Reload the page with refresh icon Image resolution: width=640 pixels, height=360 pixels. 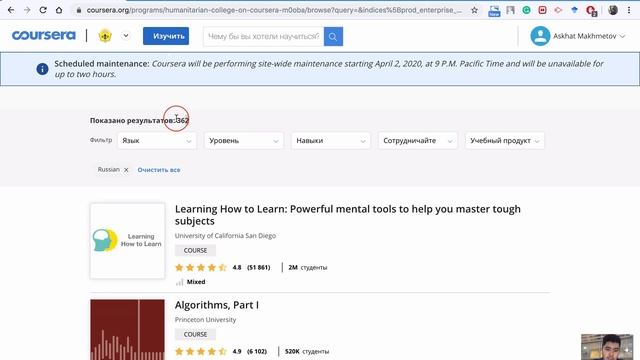click(43, 10)
